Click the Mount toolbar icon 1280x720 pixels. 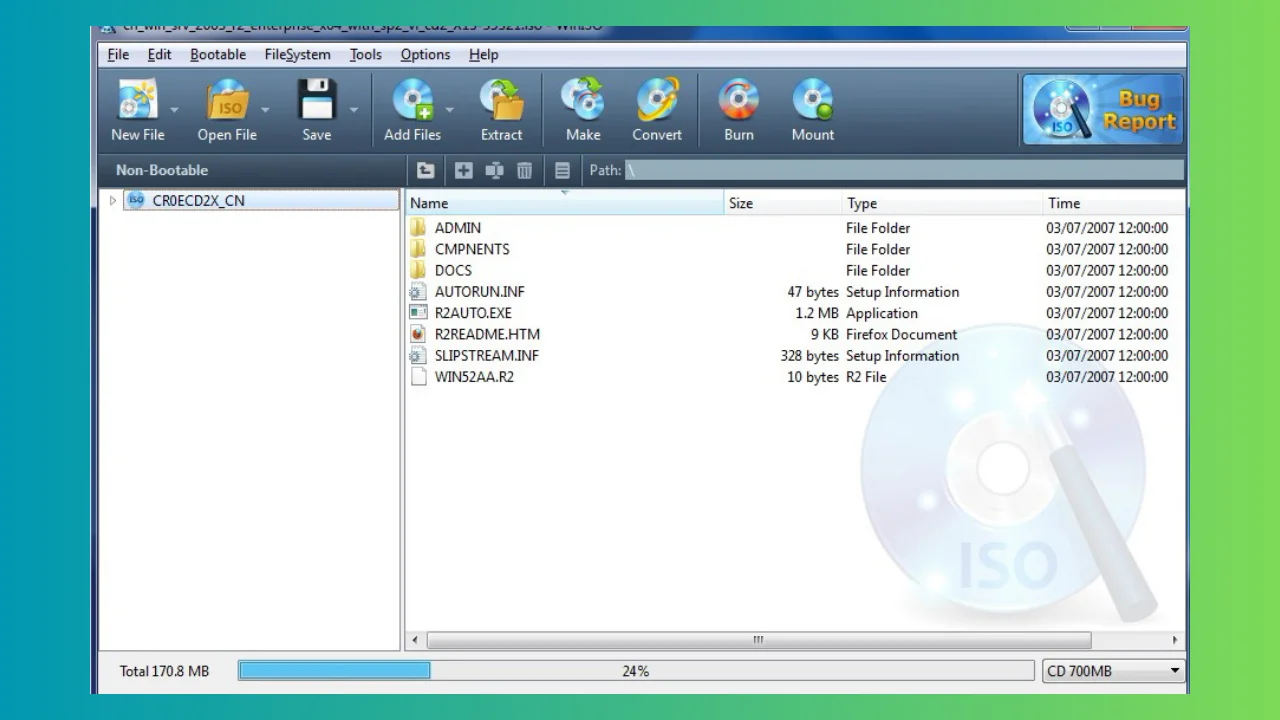(x=813, y=100)
